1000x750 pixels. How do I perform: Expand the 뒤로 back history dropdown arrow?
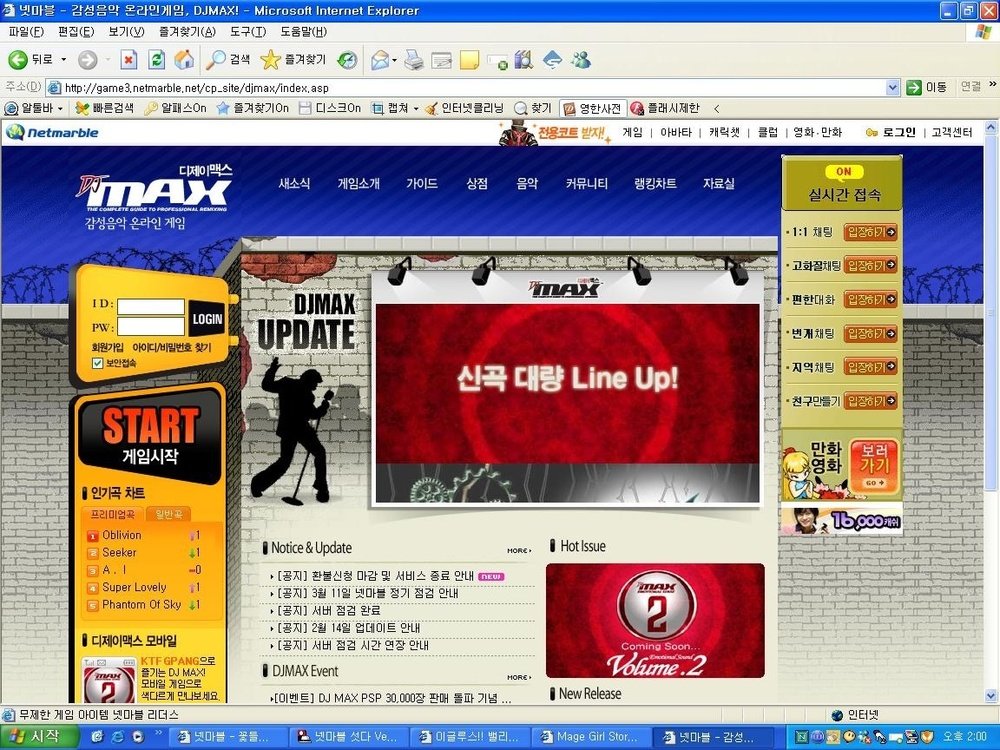[63, 60]
